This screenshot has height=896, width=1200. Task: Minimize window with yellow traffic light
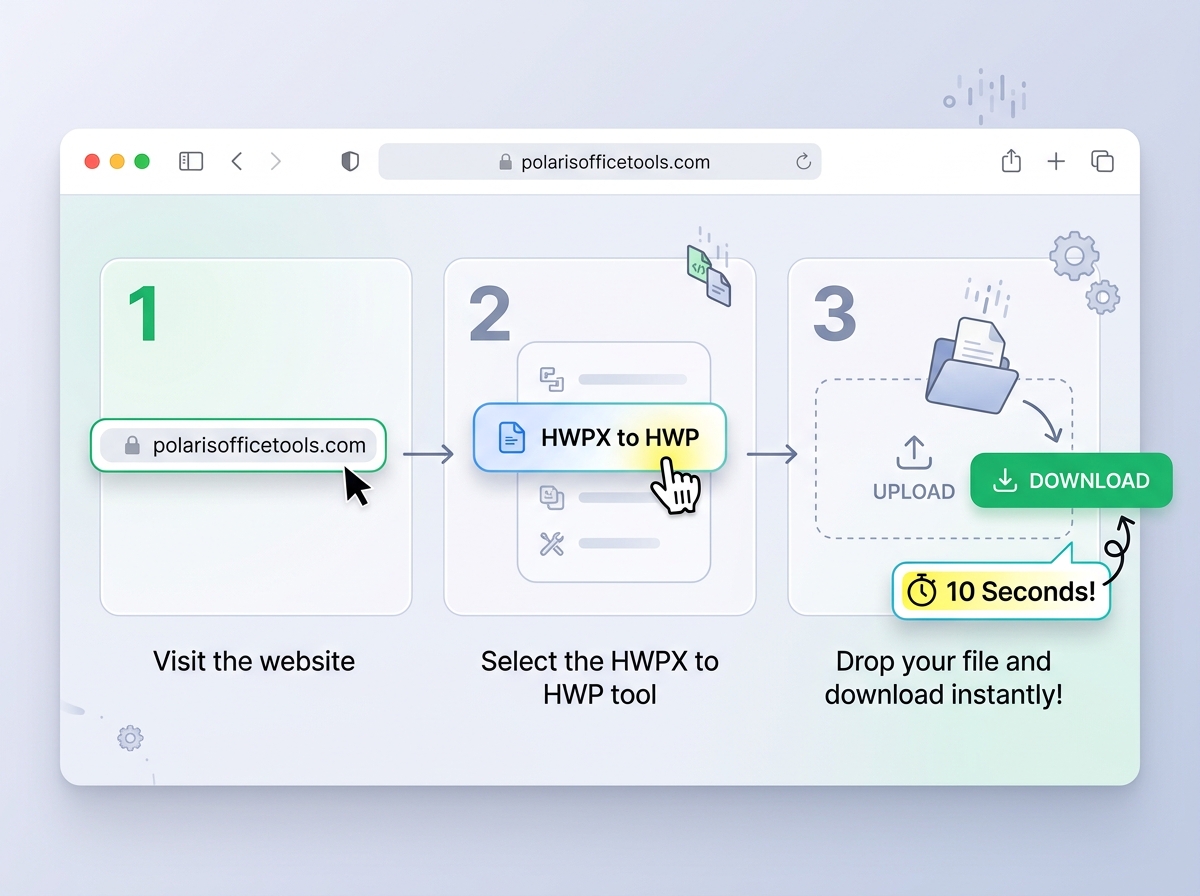(x=117, y=161)
